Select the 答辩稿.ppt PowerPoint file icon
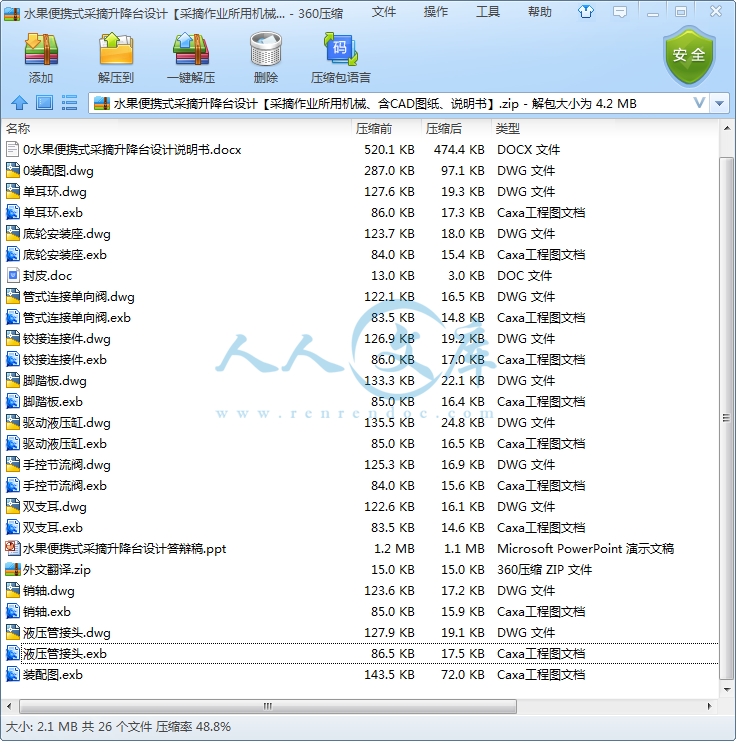This screenshot has height=741, width=736. click(13, 548)
